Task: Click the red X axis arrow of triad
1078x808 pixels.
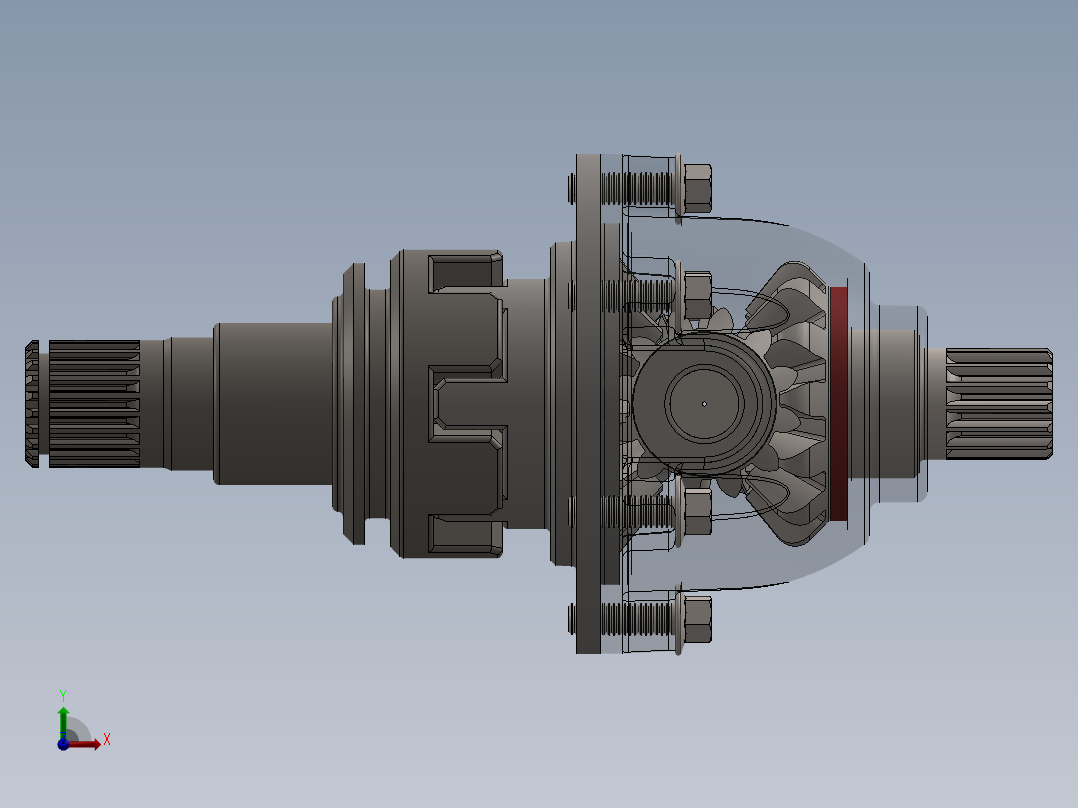Action: click(85, 744)
